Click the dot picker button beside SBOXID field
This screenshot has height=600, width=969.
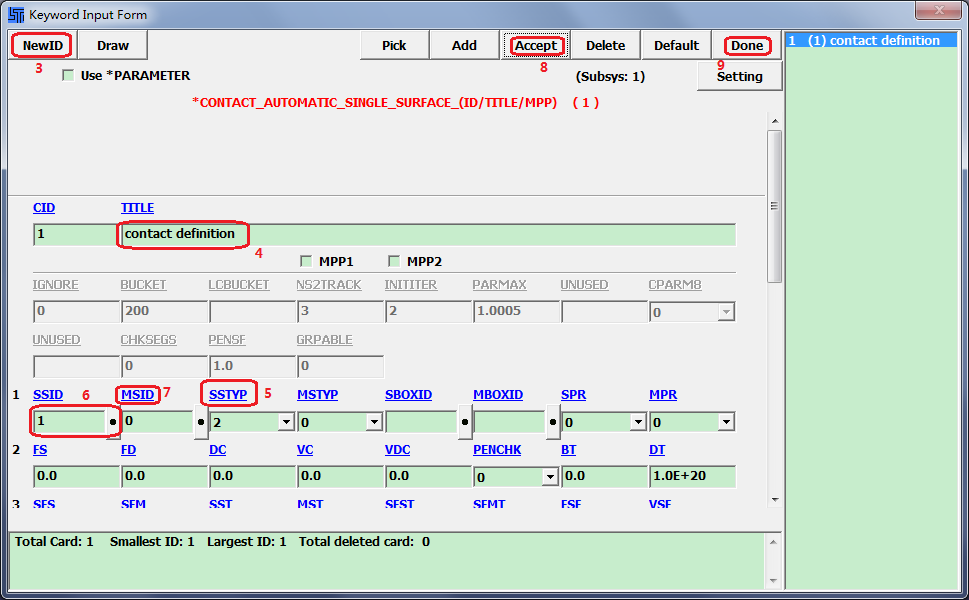pos(465,423)
